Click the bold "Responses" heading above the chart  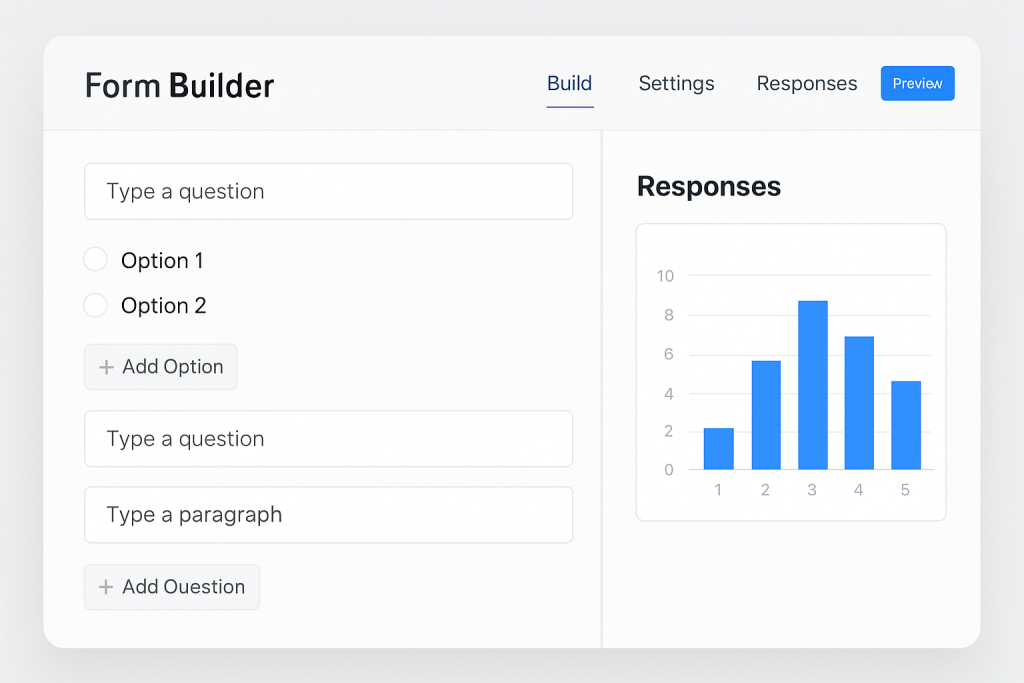[709, 187]
